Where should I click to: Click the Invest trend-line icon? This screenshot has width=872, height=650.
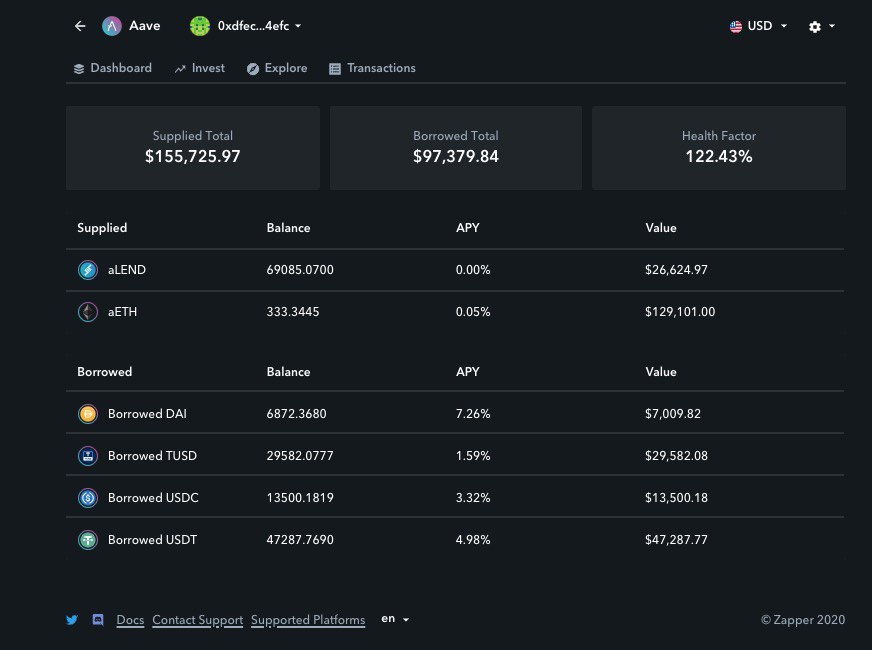[180, 69]
